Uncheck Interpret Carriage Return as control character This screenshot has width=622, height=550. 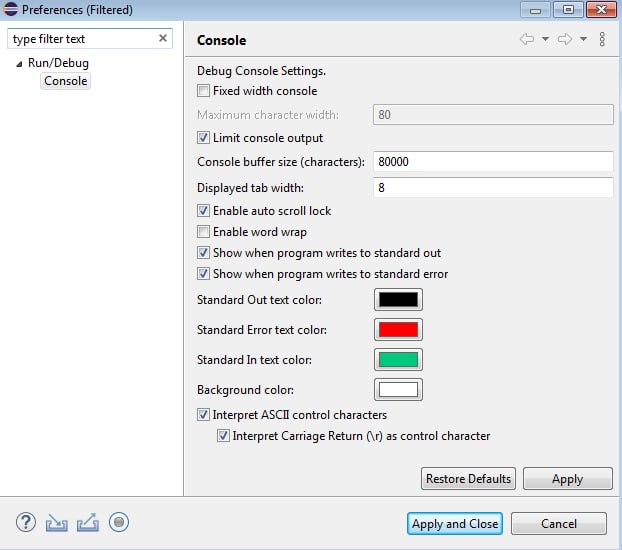223,436
